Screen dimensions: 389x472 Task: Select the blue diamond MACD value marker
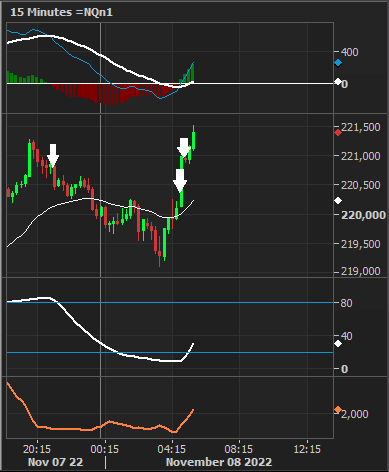338,63
